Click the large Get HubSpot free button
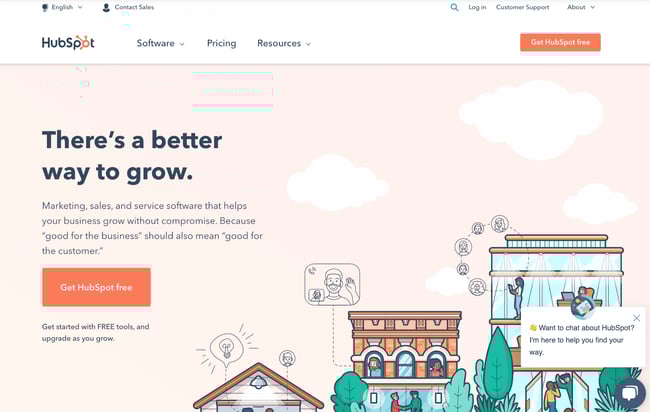Image resolution: width=650 pixels, height=412 pixels. point(96,287)
